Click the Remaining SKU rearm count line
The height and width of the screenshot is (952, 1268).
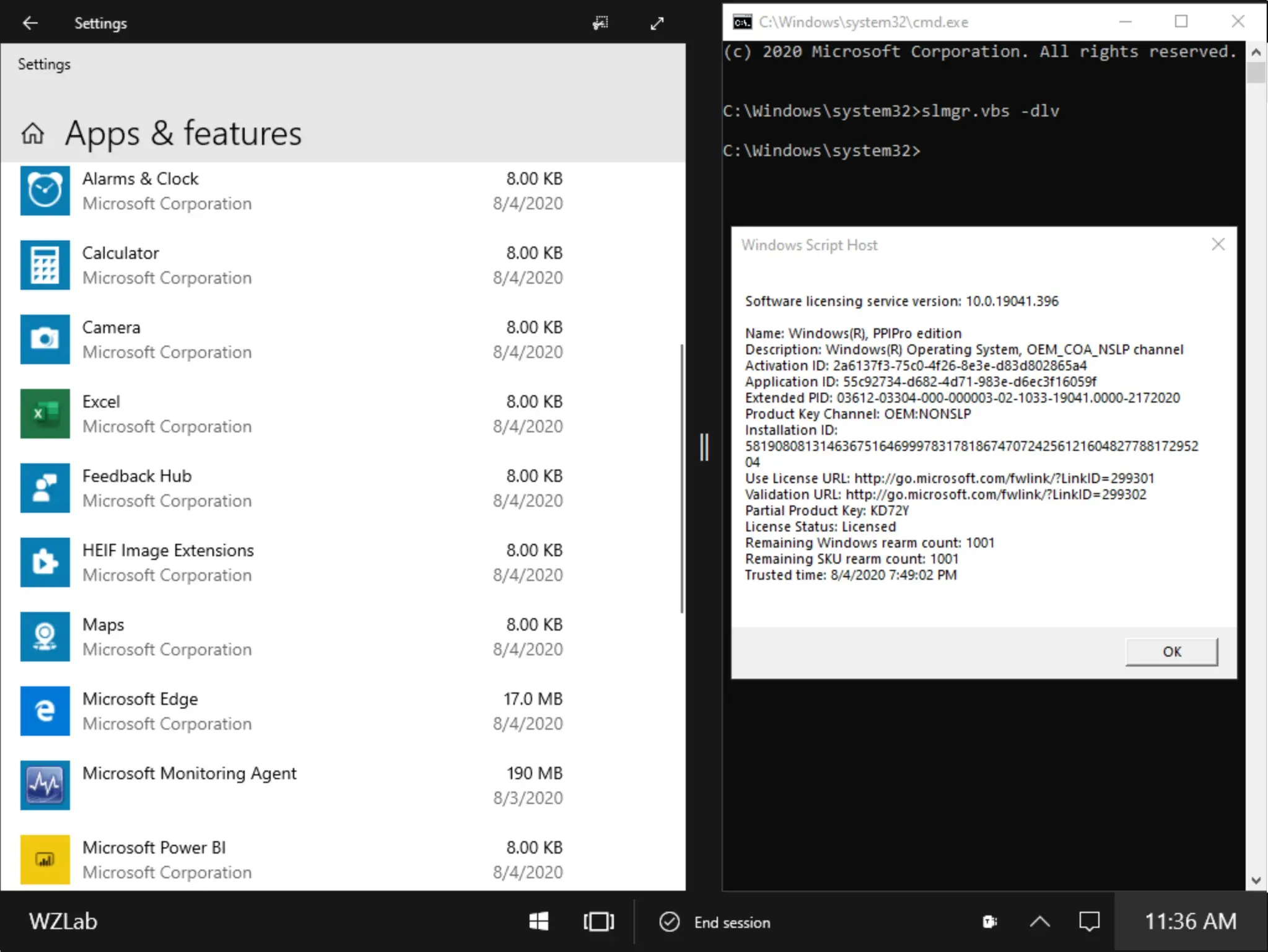852,559
